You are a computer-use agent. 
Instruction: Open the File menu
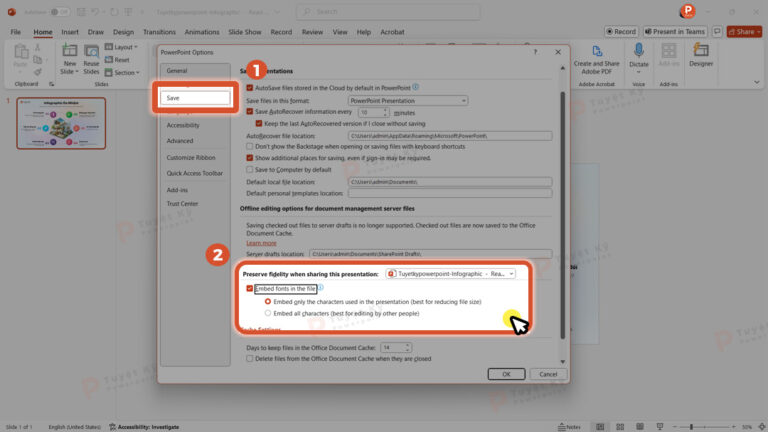(x=16, y=32)
